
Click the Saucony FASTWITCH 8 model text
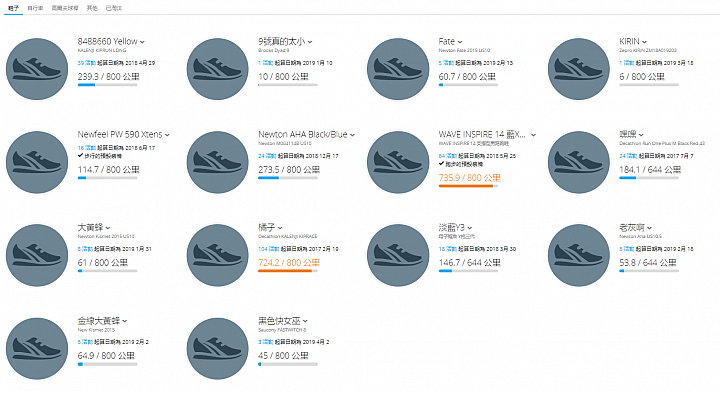[282, 330]
